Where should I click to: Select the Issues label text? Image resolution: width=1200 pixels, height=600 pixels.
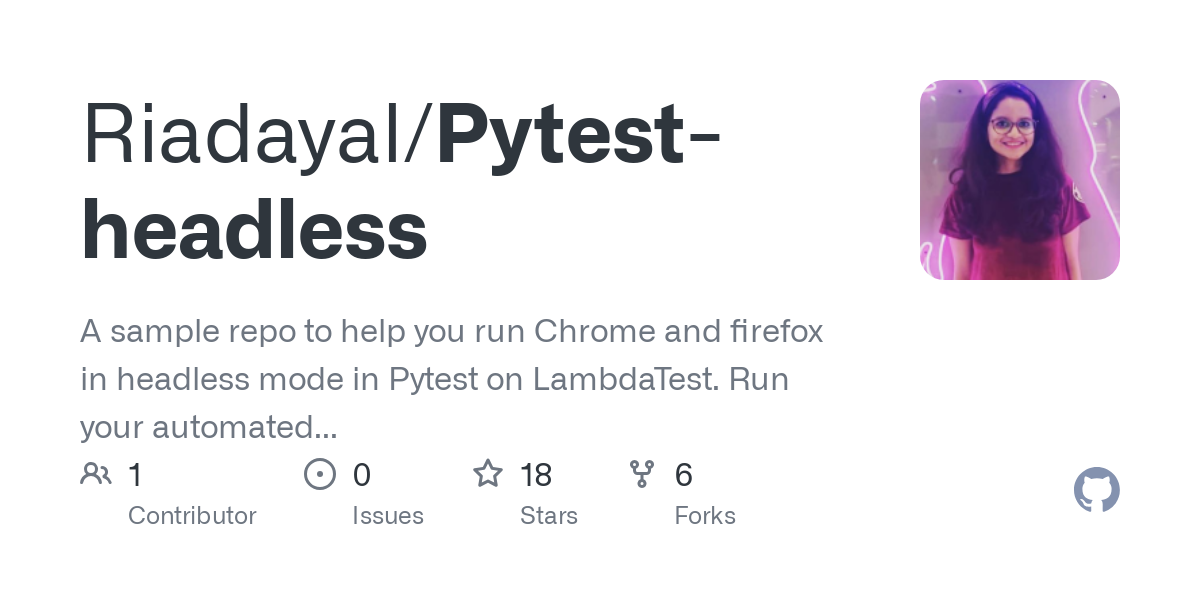point(388,516)
